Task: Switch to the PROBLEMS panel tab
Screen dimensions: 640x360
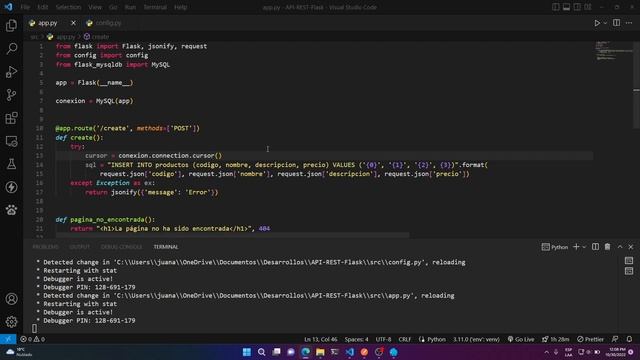Action: coord(46,247)
